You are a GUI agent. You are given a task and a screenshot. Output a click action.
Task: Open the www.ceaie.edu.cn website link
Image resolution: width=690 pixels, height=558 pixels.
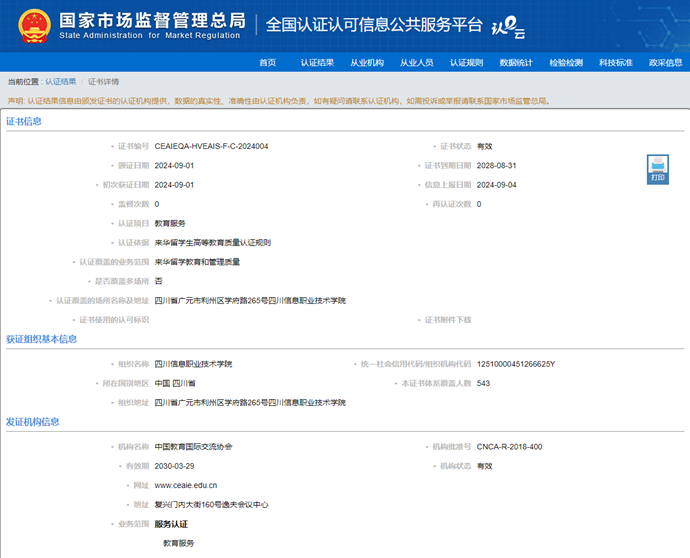pos(186,485)
